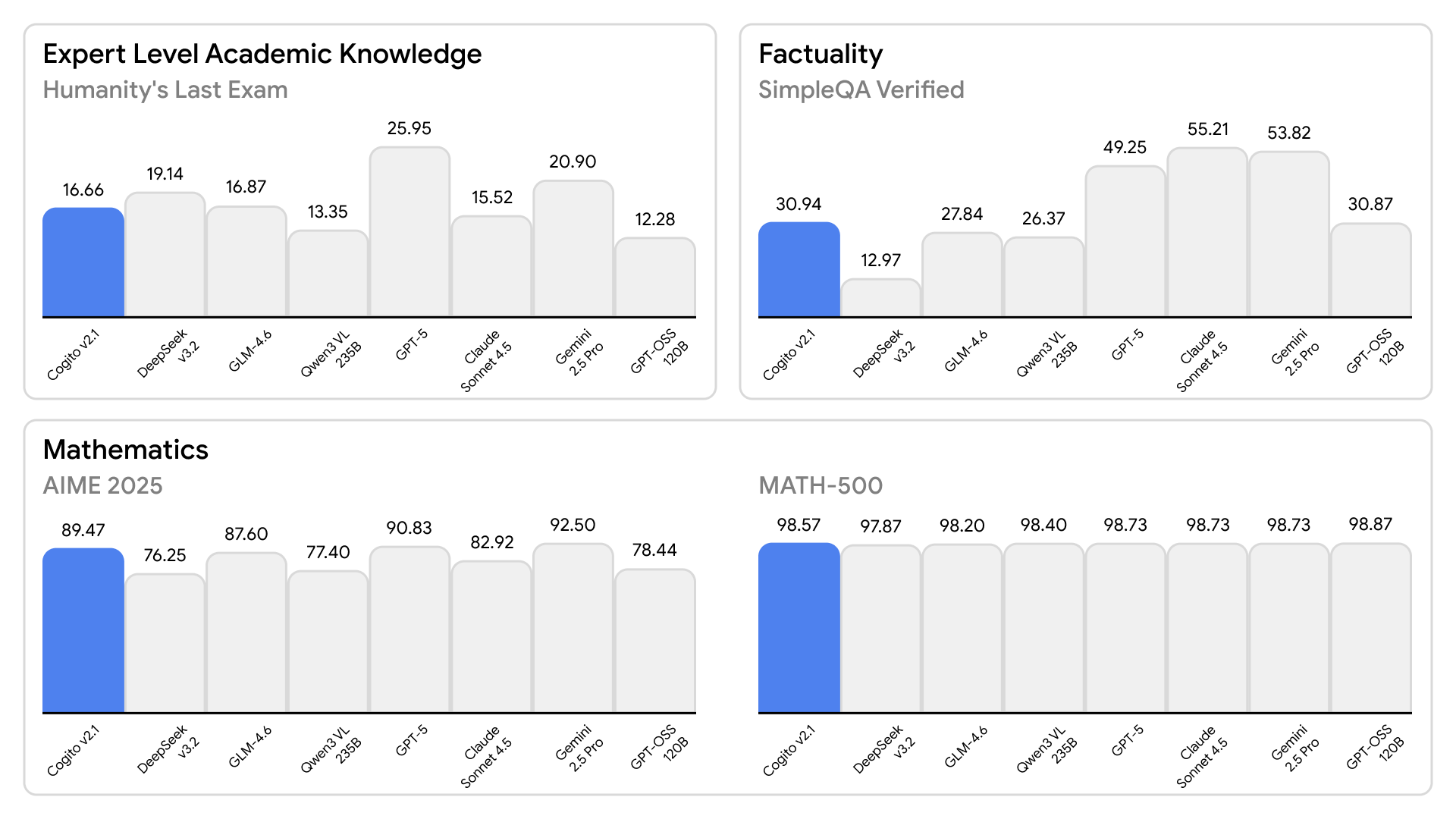Select the "AIME 2025" subtitle
Screen dimensions: 1456x819
point(103,485)
